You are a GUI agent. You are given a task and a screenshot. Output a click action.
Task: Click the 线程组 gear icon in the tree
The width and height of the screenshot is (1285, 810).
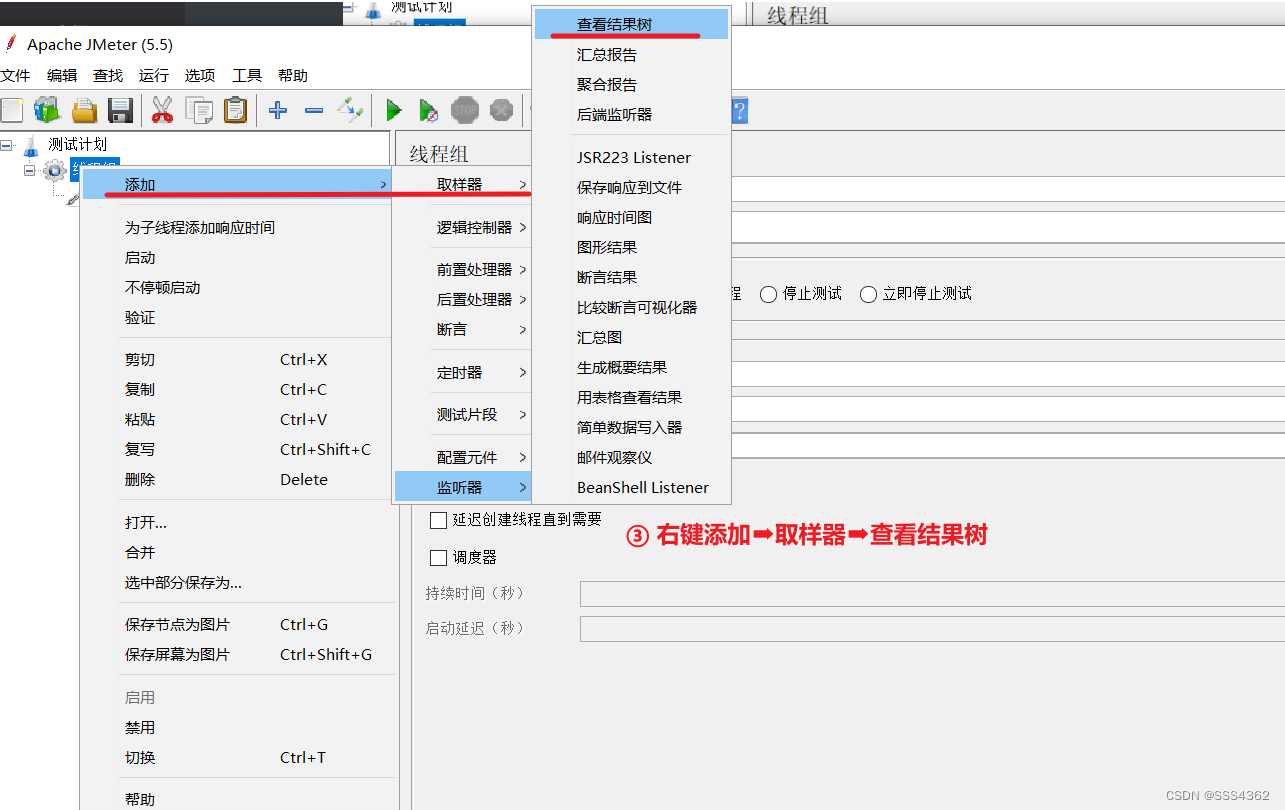tap(55, 170)
